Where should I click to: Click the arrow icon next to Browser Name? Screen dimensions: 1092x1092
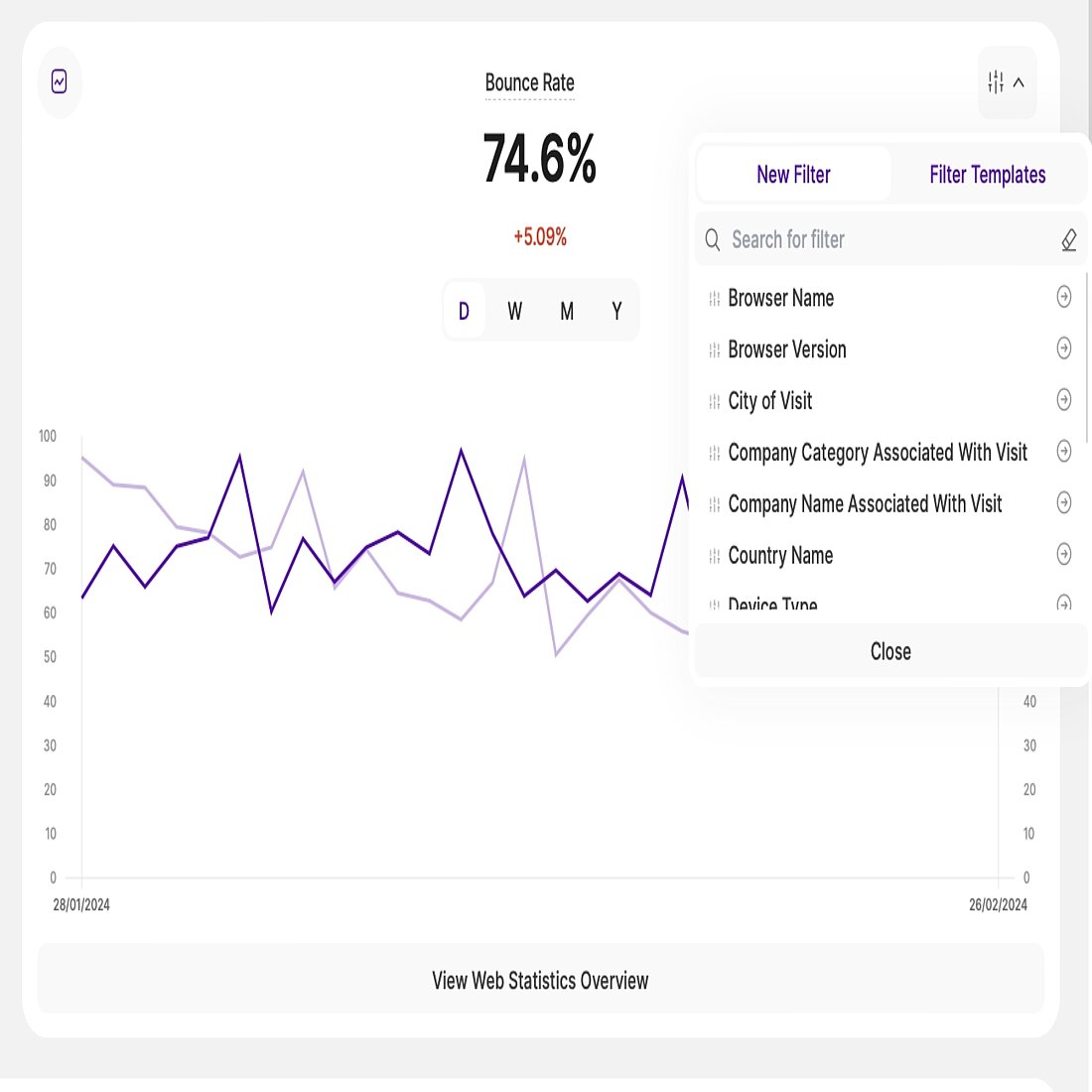tap(1063, 297)
